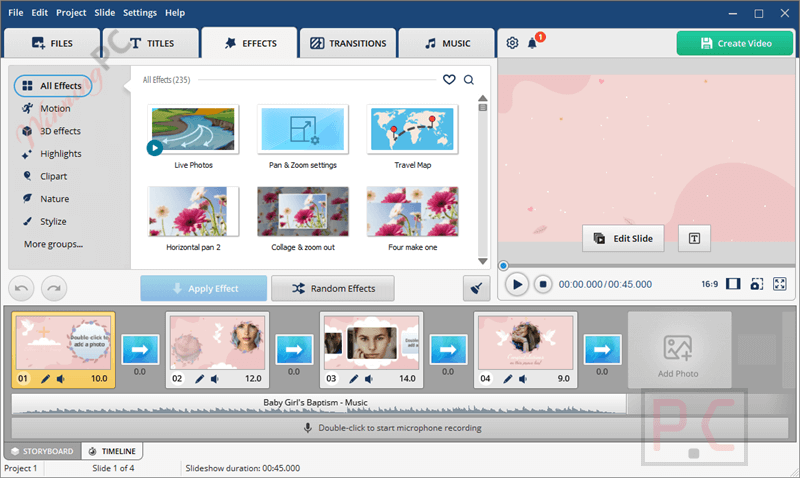This screenshot has width=800, height=478.
Task: Open transition after slide 01
Action: pos(140,349)
